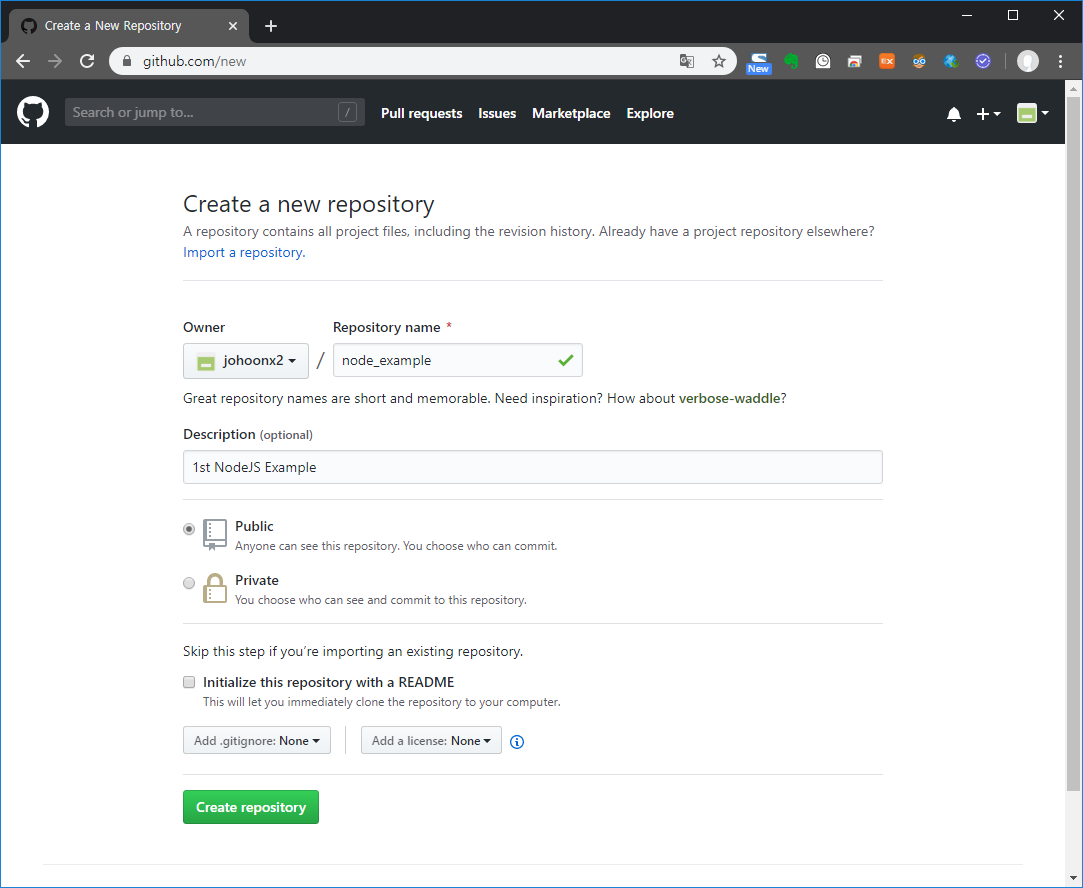Check Initialize this repository with a README
Image resolution: width=1083 pixels, height=888 pixels.
[x=189, y=682]
